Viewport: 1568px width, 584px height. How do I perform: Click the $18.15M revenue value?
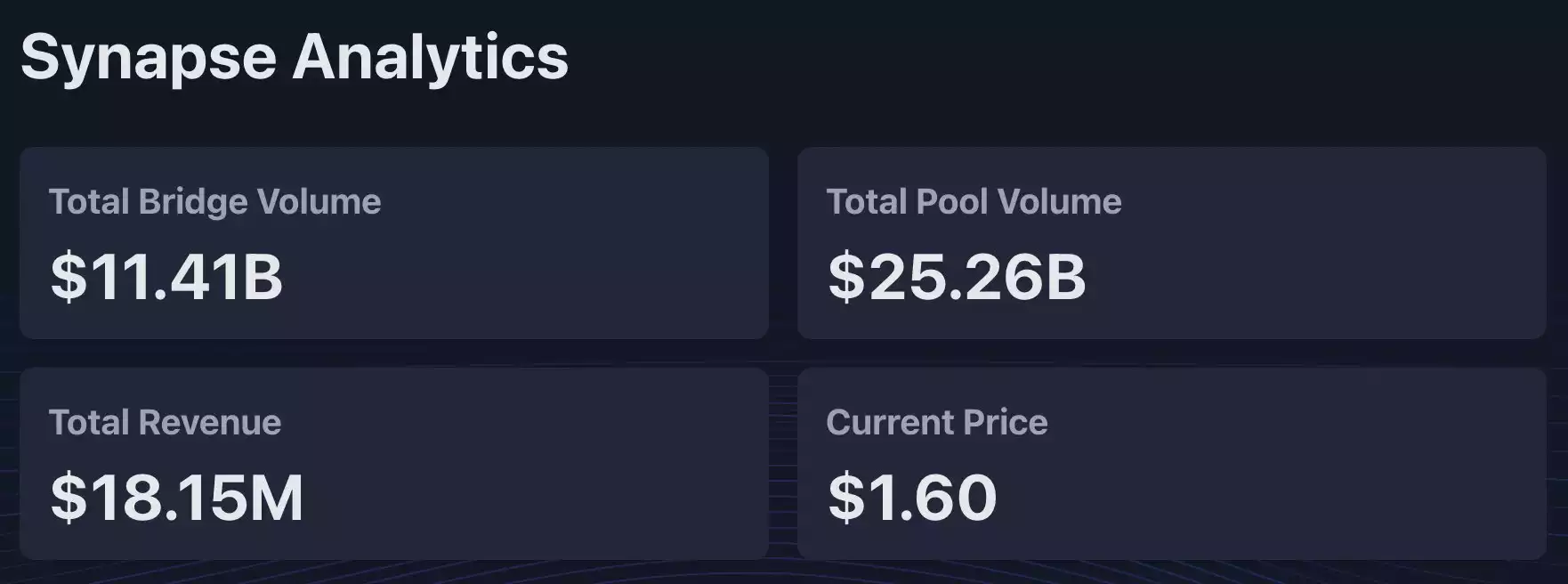pyautogui.click(x=177, y=498)
